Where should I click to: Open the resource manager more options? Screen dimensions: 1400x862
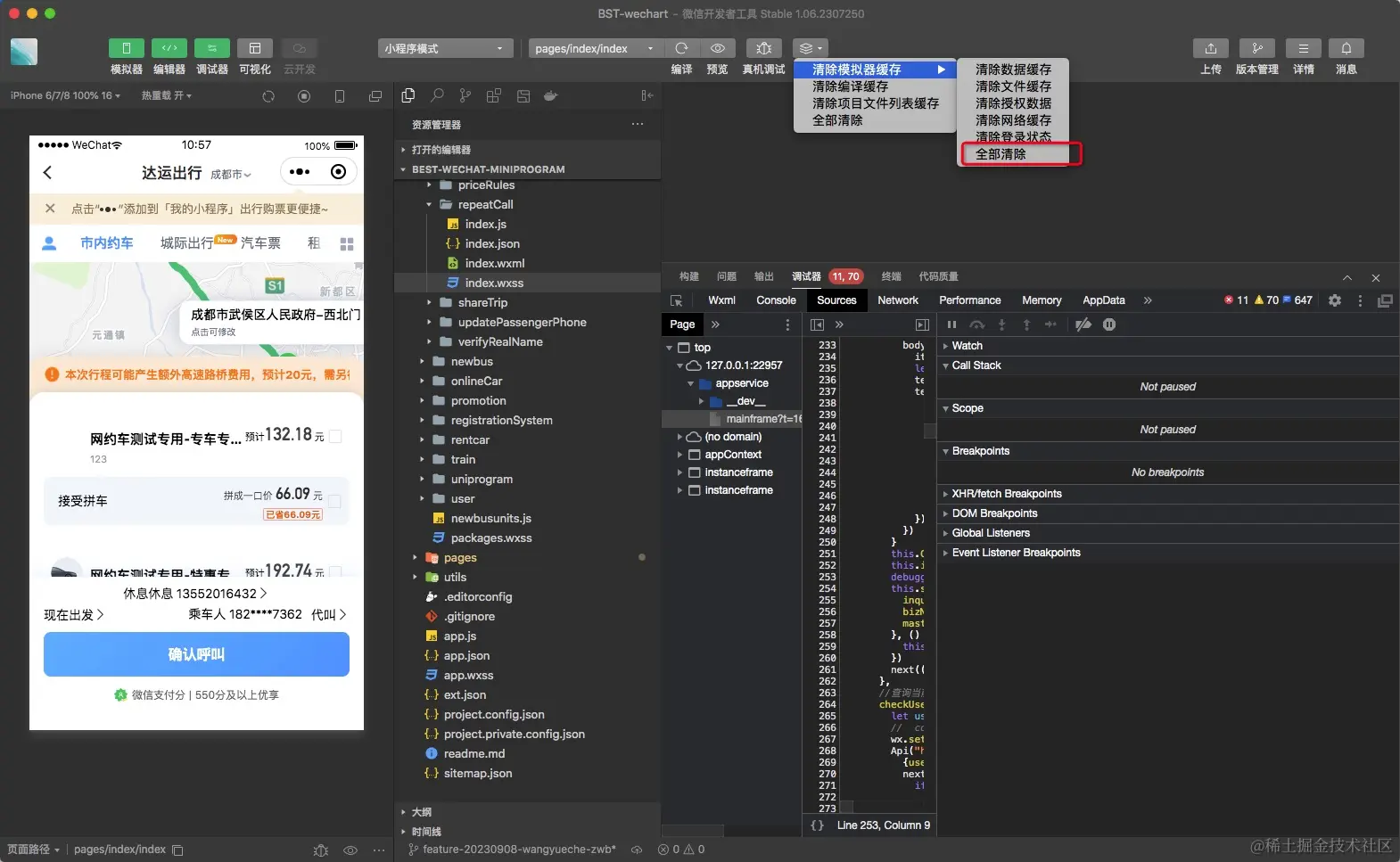click(x=638, y=124)
